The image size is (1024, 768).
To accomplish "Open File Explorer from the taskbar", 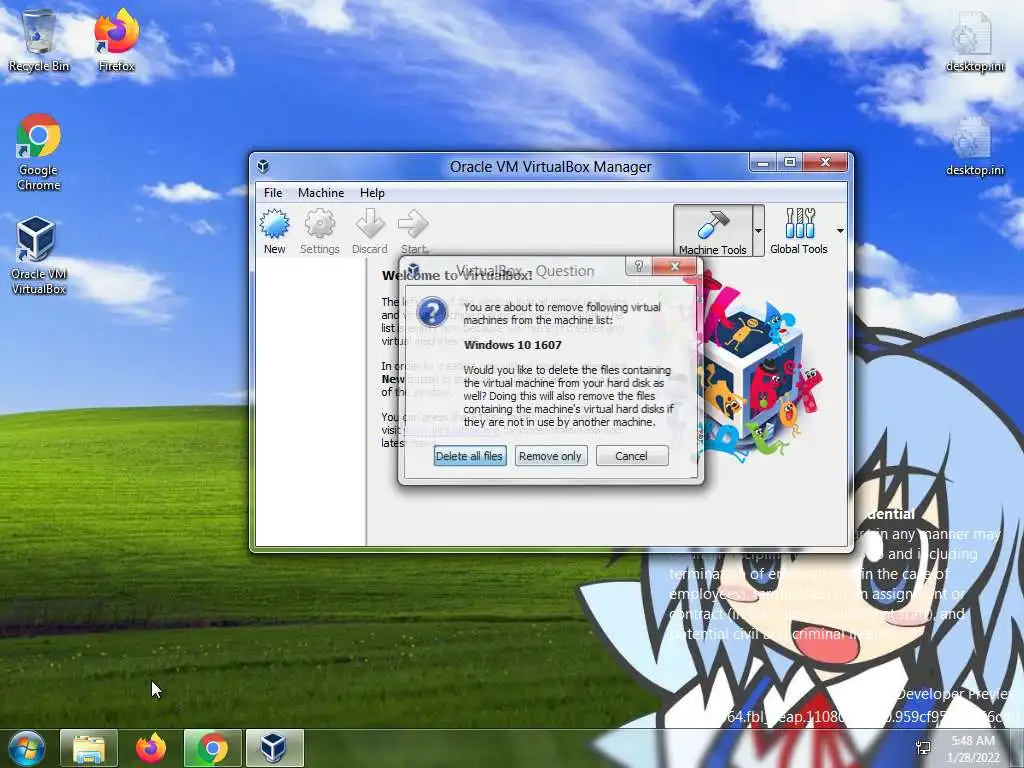I will (89, 748).
